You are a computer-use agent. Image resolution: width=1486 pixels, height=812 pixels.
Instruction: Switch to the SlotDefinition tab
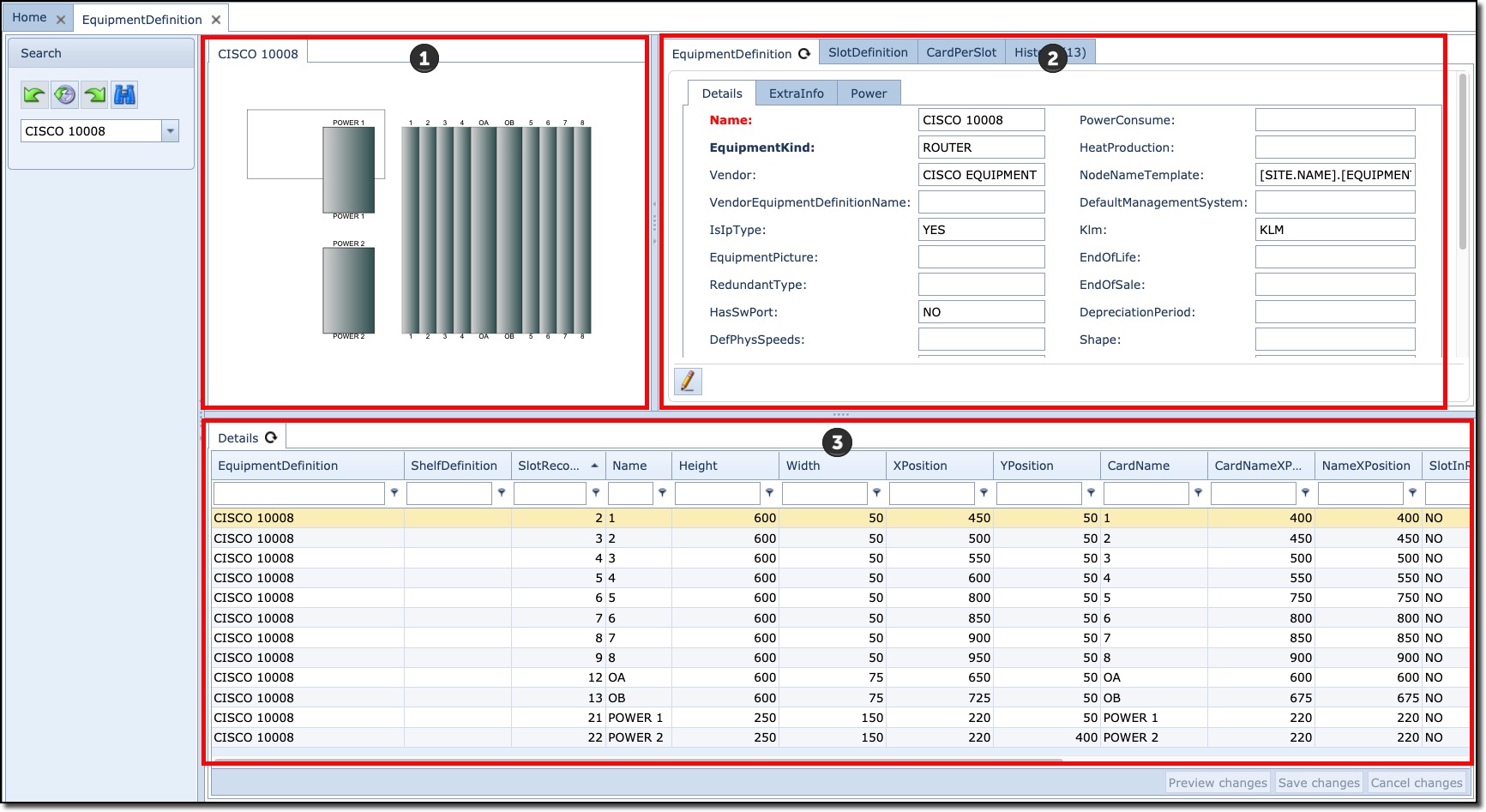868,52
